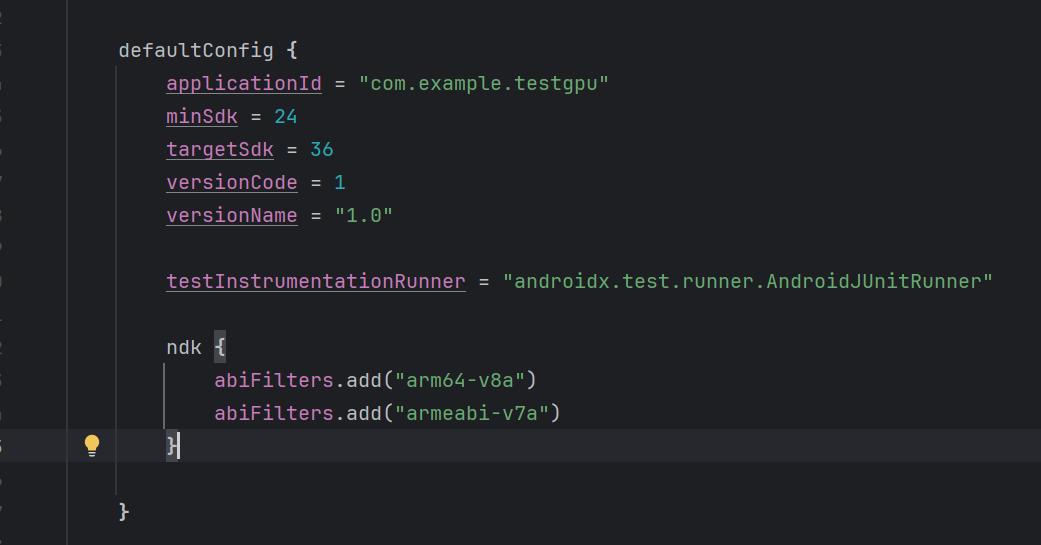The image size is (1041, 545).
Task: Click abiFilters on the arm64-v8a line
Action: (274, 380)
